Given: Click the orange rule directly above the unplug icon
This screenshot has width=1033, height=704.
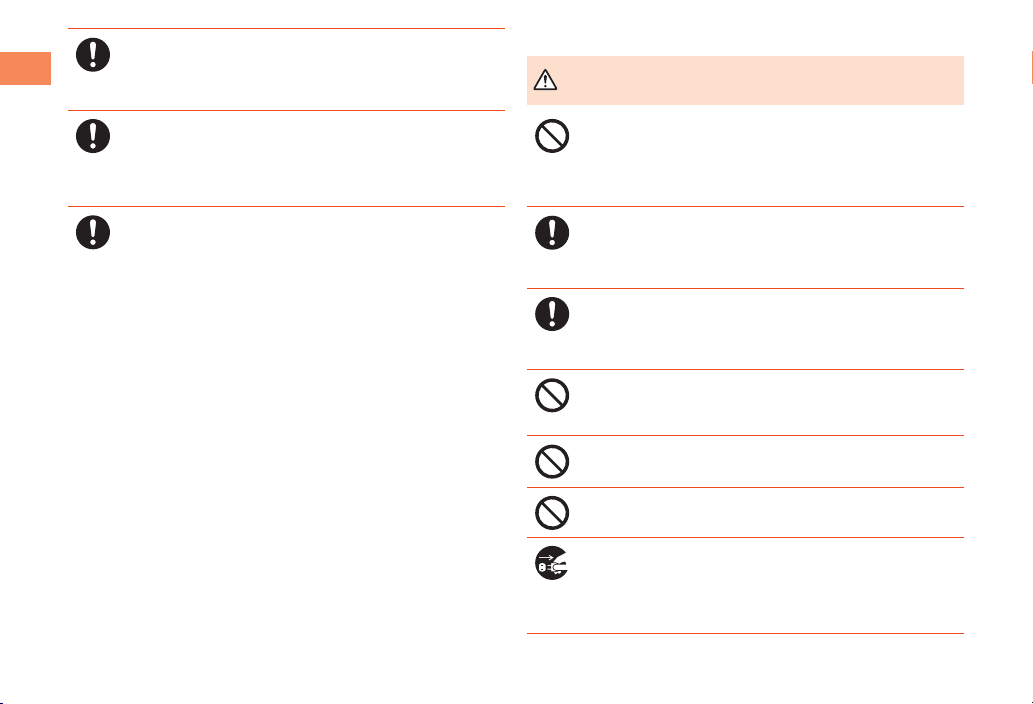Looking at the screenshot, I should click(x=745, y=537).
